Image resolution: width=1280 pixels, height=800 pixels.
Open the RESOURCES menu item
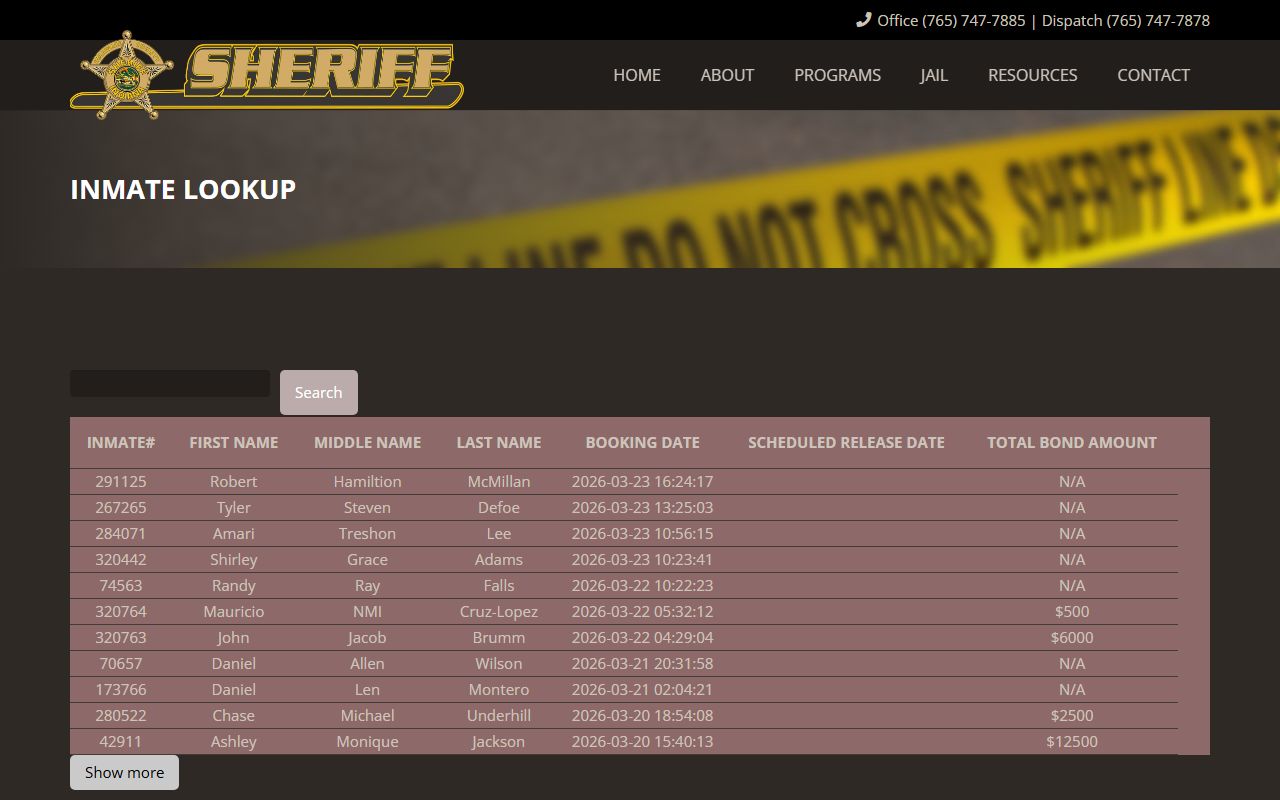[x=1032, y=75]
